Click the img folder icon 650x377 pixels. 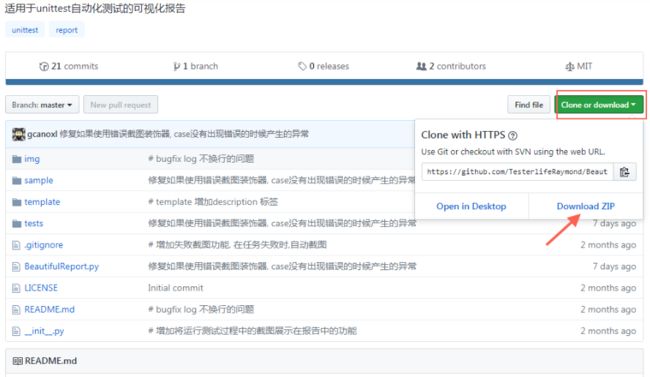[x=17, y=159]
